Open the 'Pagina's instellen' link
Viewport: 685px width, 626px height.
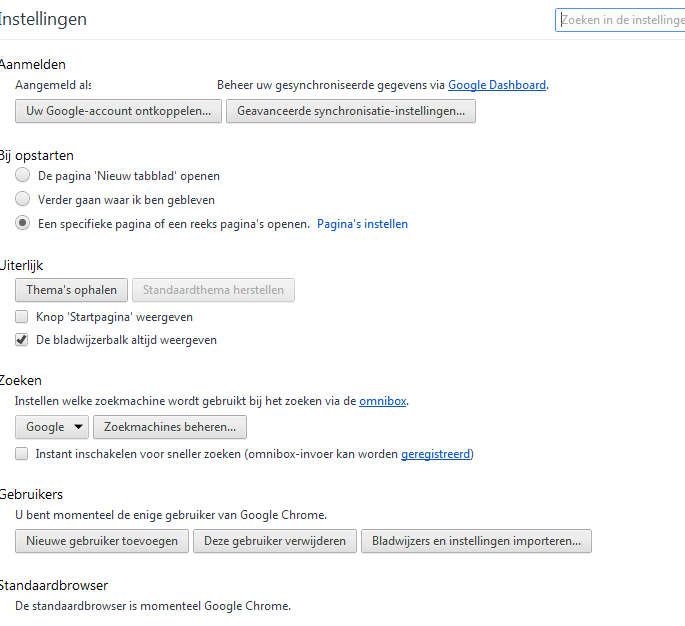click(363, 224)
